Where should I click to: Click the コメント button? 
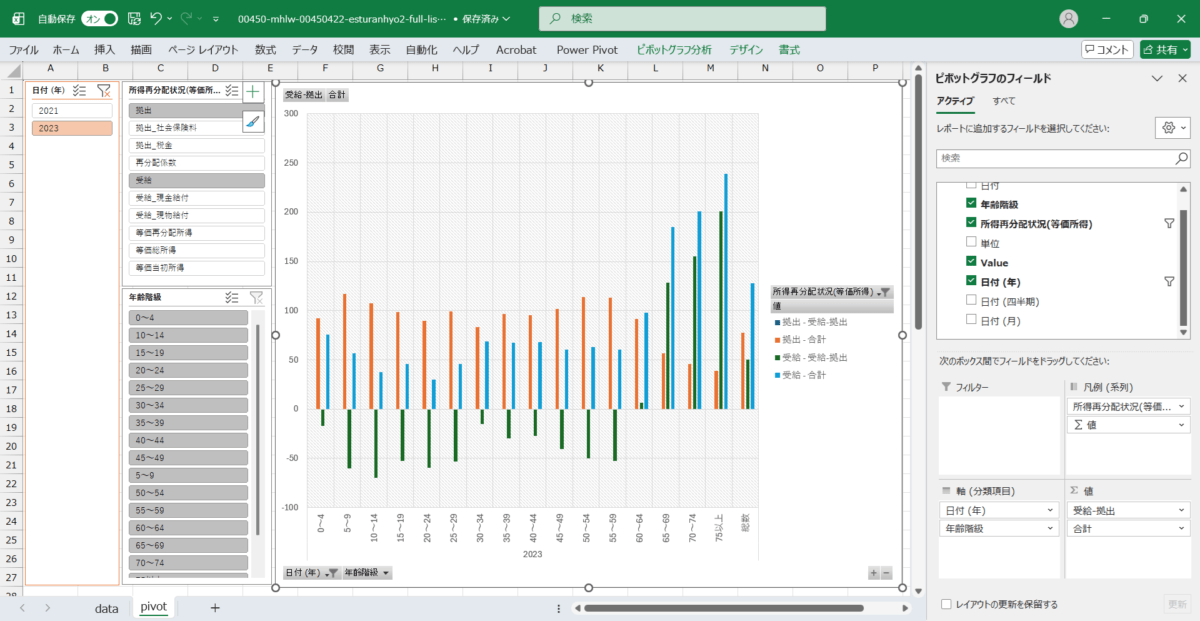coord(1107,49)
